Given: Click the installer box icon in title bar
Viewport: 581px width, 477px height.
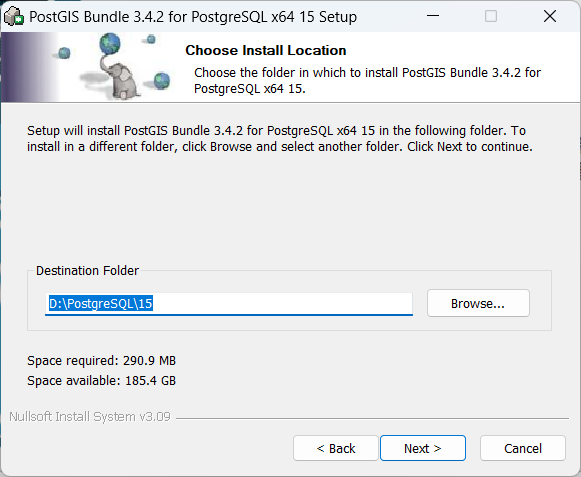Looking at the screenshot, I should [x=14, y=17].
